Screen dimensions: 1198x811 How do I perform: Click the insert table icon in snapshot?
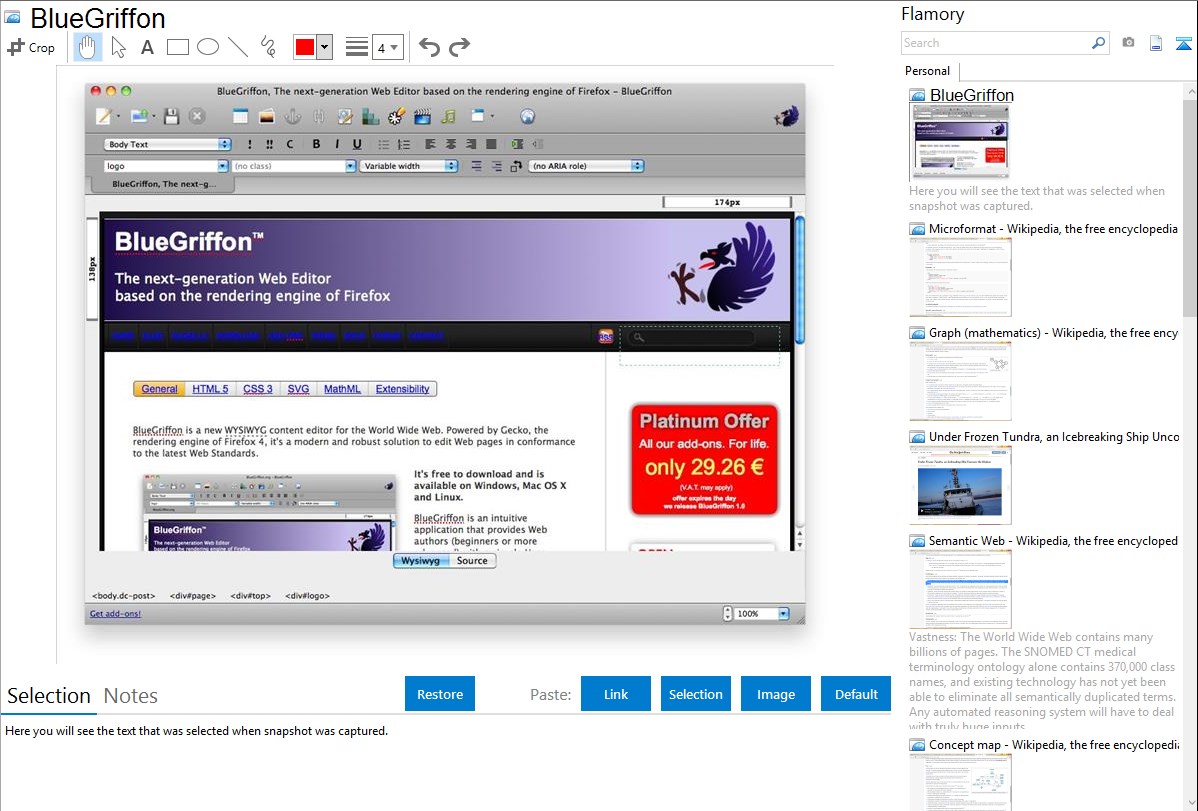(240, 116)
